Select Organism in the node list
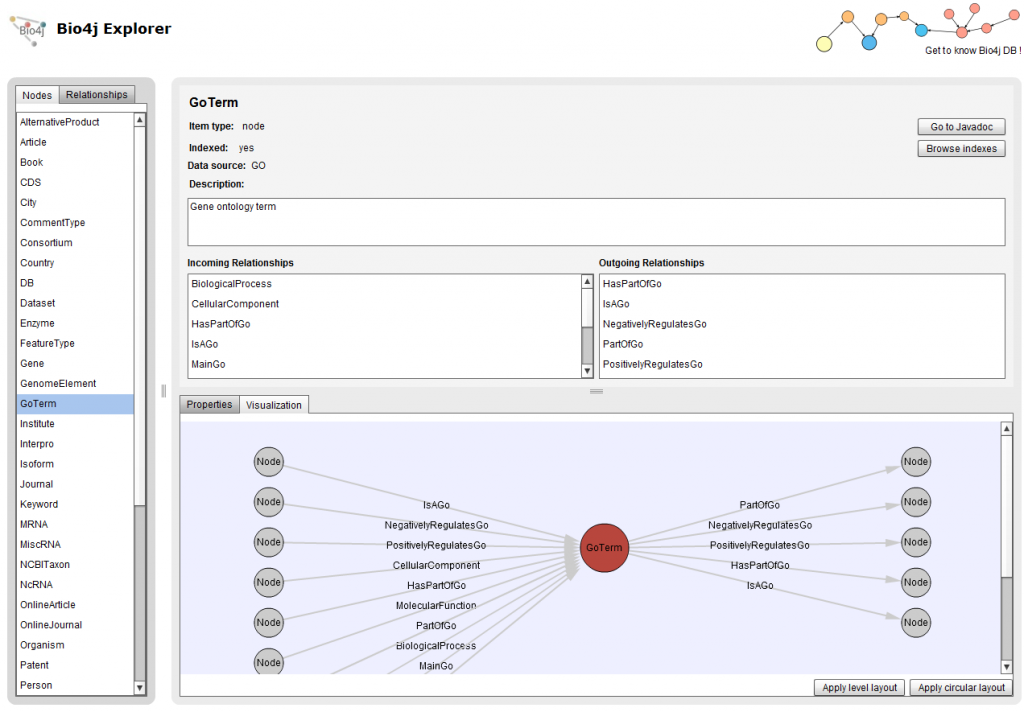Image resolution: width=1024 pixels, height=712 pixels. pos(75,645)
